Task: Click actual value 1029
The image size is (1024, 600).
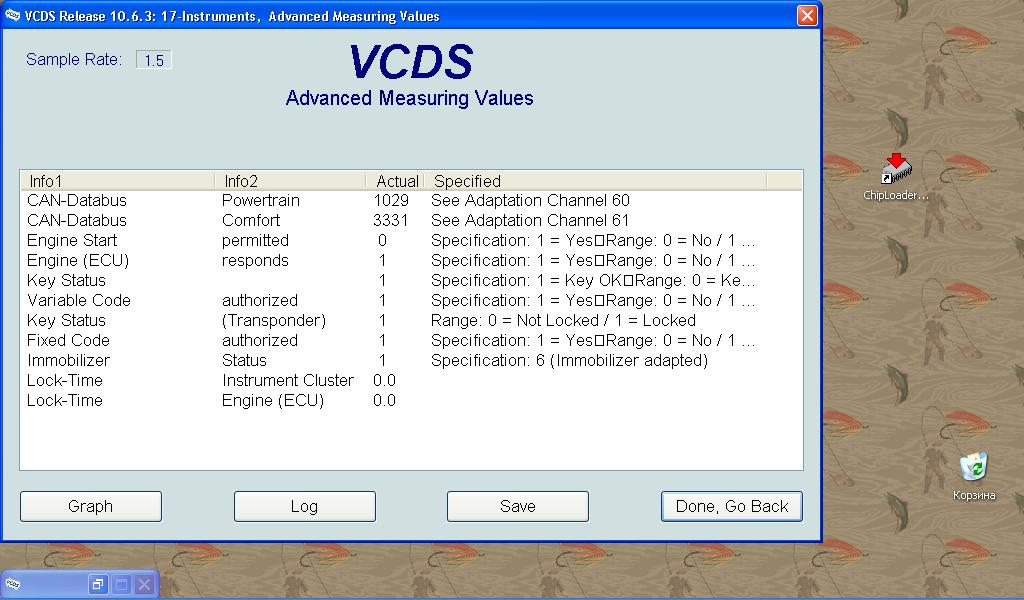Action: point(391,200)
